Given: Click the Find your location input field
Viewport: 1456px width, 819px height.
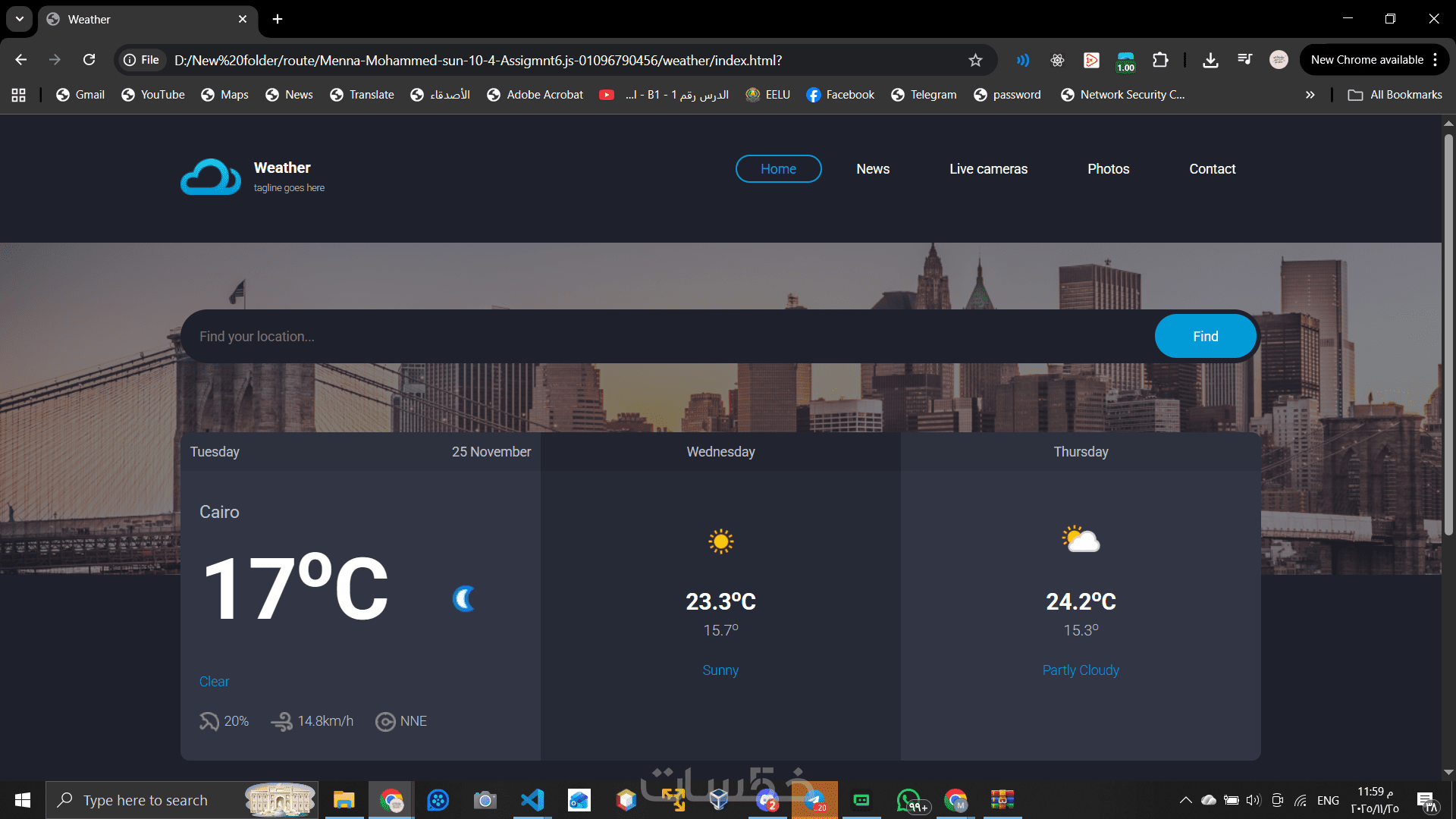Looking at the screenshot, I should [x=667, y=337].
